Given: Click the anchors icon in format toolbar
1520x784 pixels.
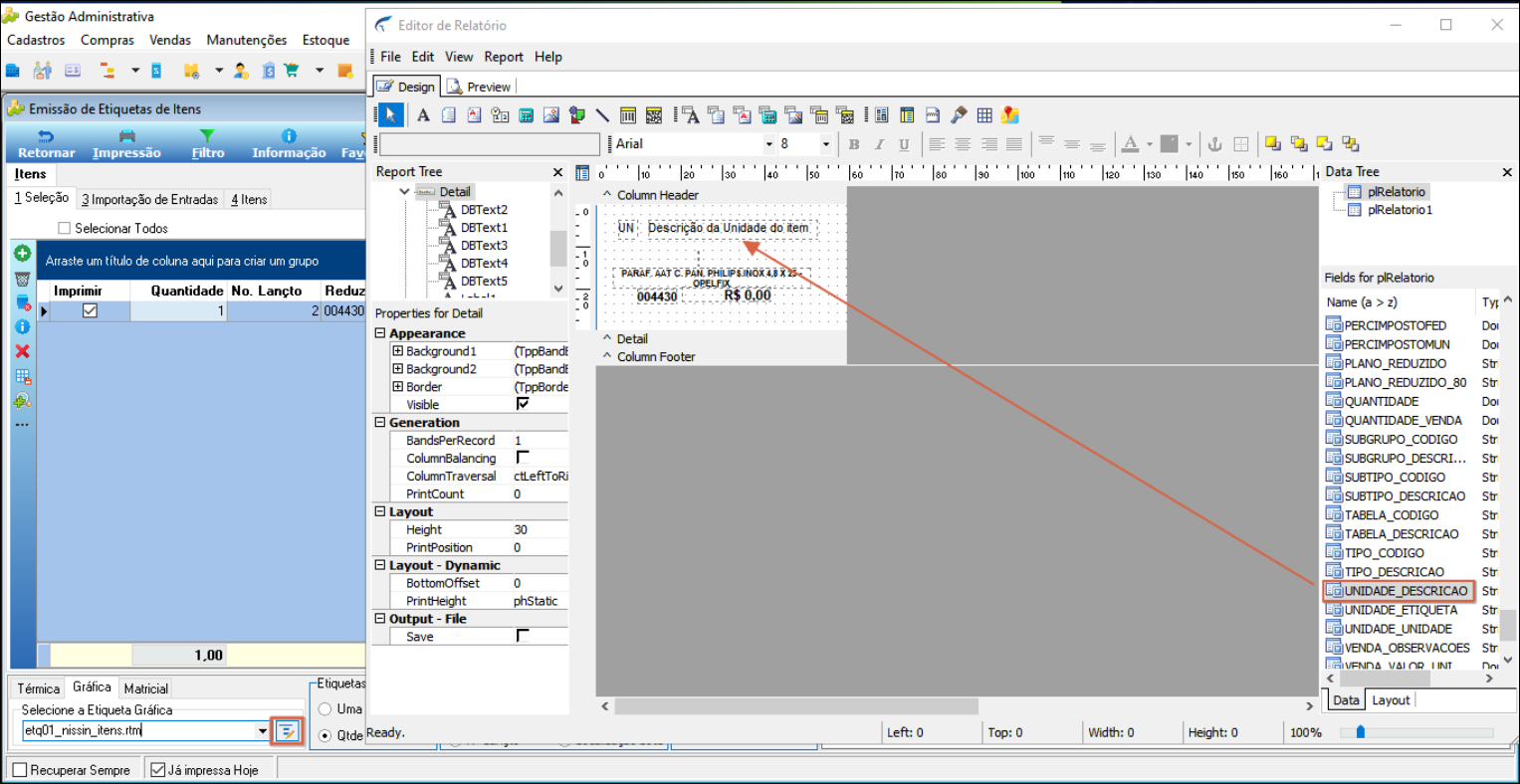Looking at the screenshot, I should (1214, 144).
